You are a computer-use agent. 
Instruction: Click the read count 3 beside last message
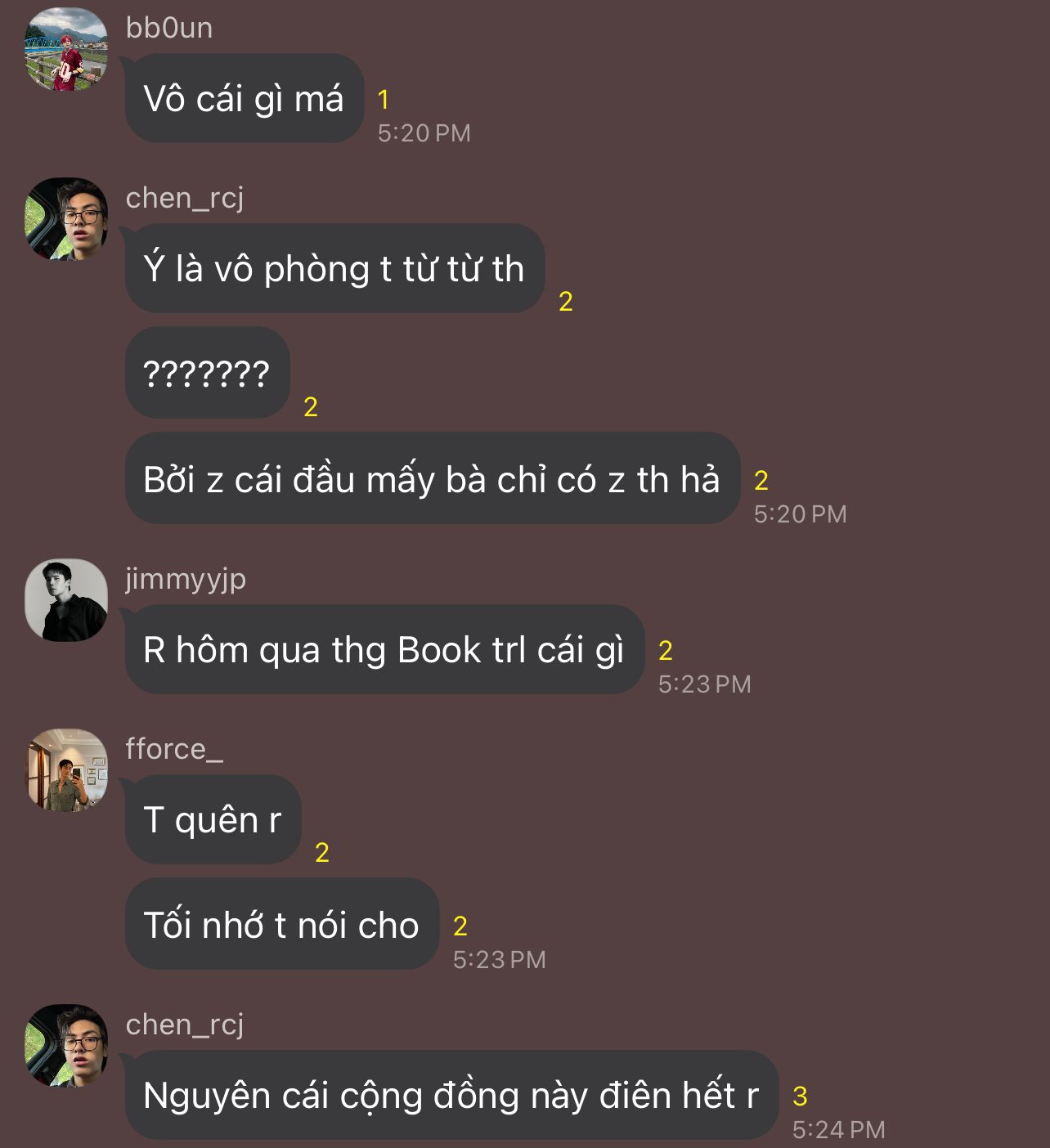800,1096
